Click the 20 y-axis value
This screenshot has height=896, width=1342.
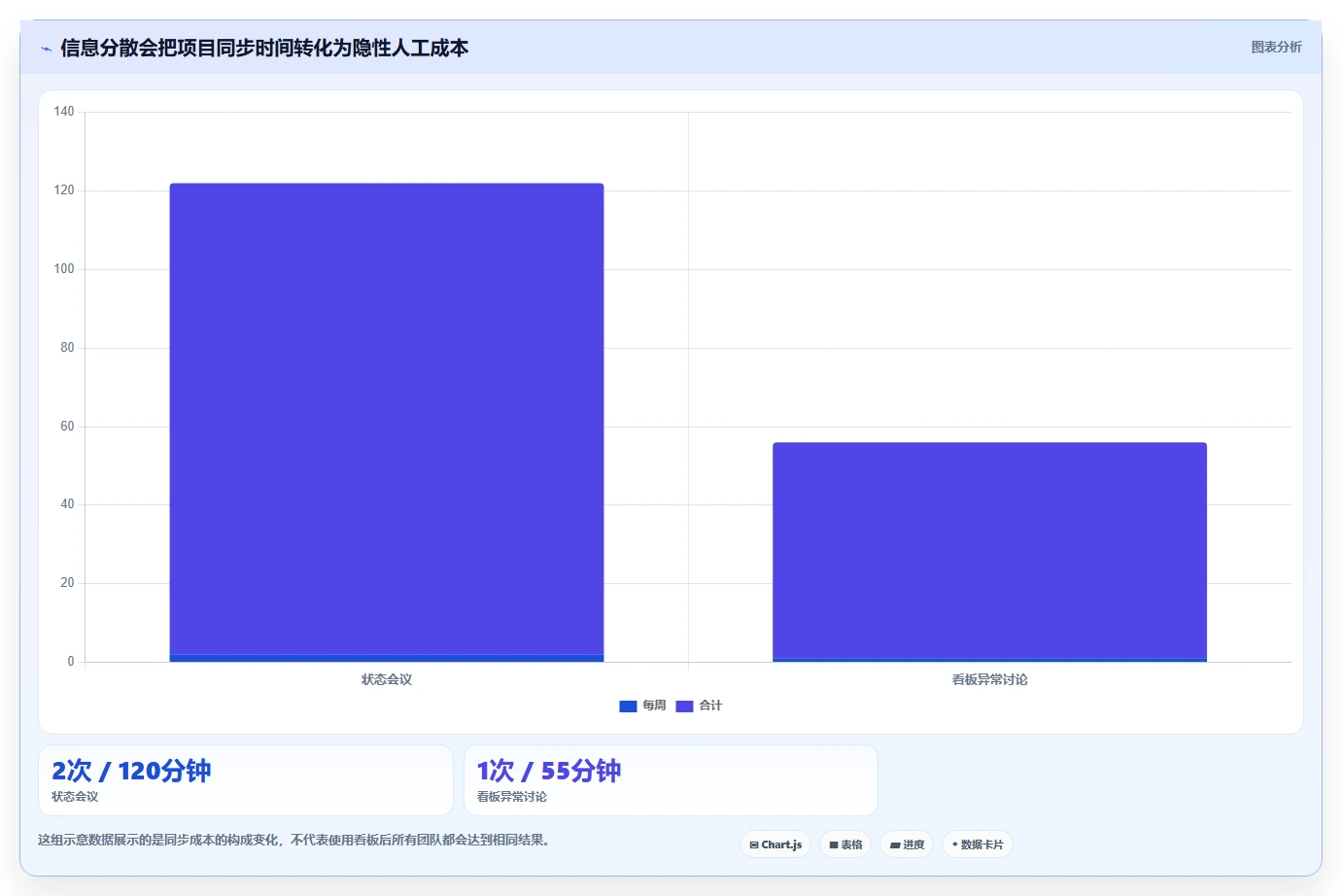click(67, 583)
